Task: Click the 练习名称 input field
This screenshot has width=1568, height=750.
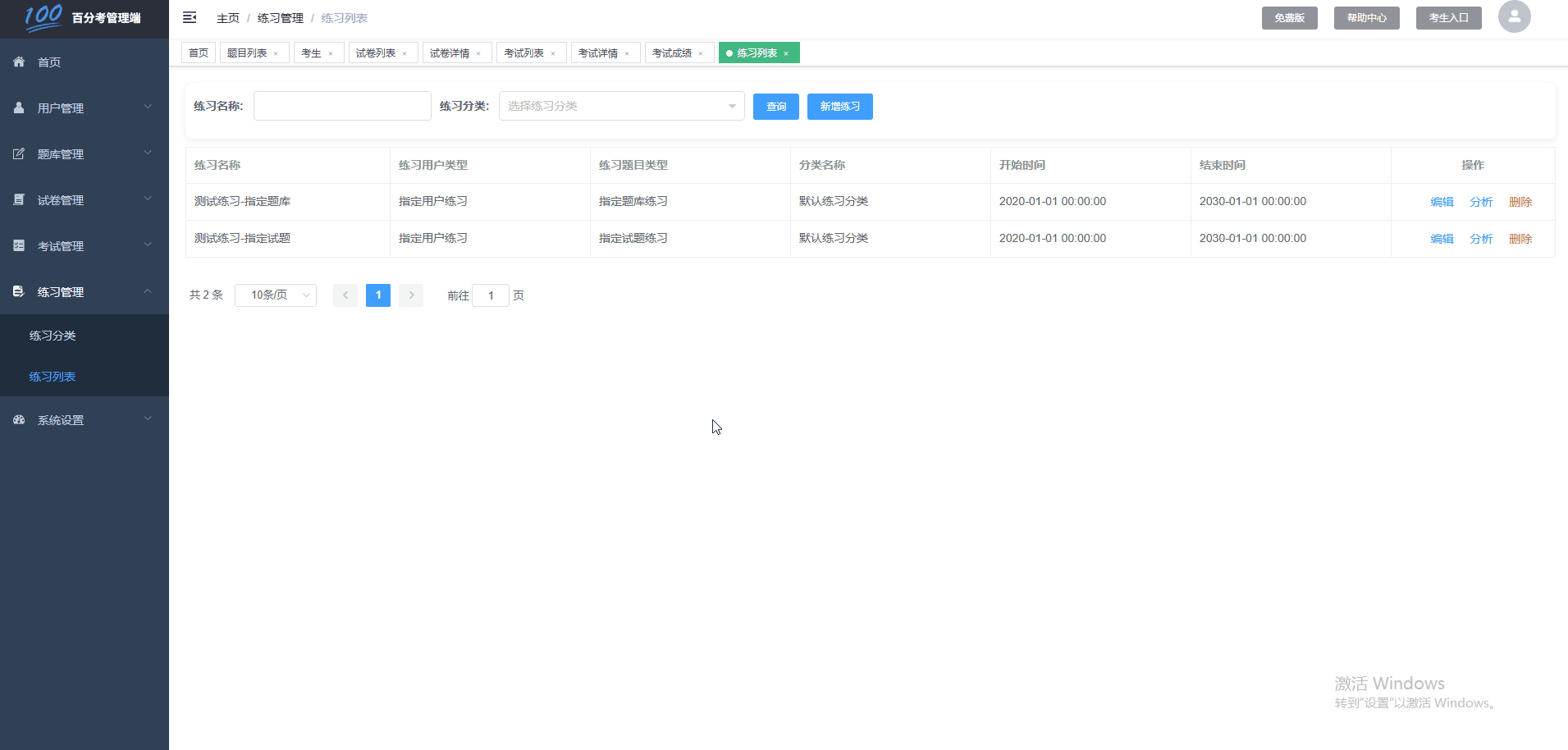Action: tap(341, 105)
